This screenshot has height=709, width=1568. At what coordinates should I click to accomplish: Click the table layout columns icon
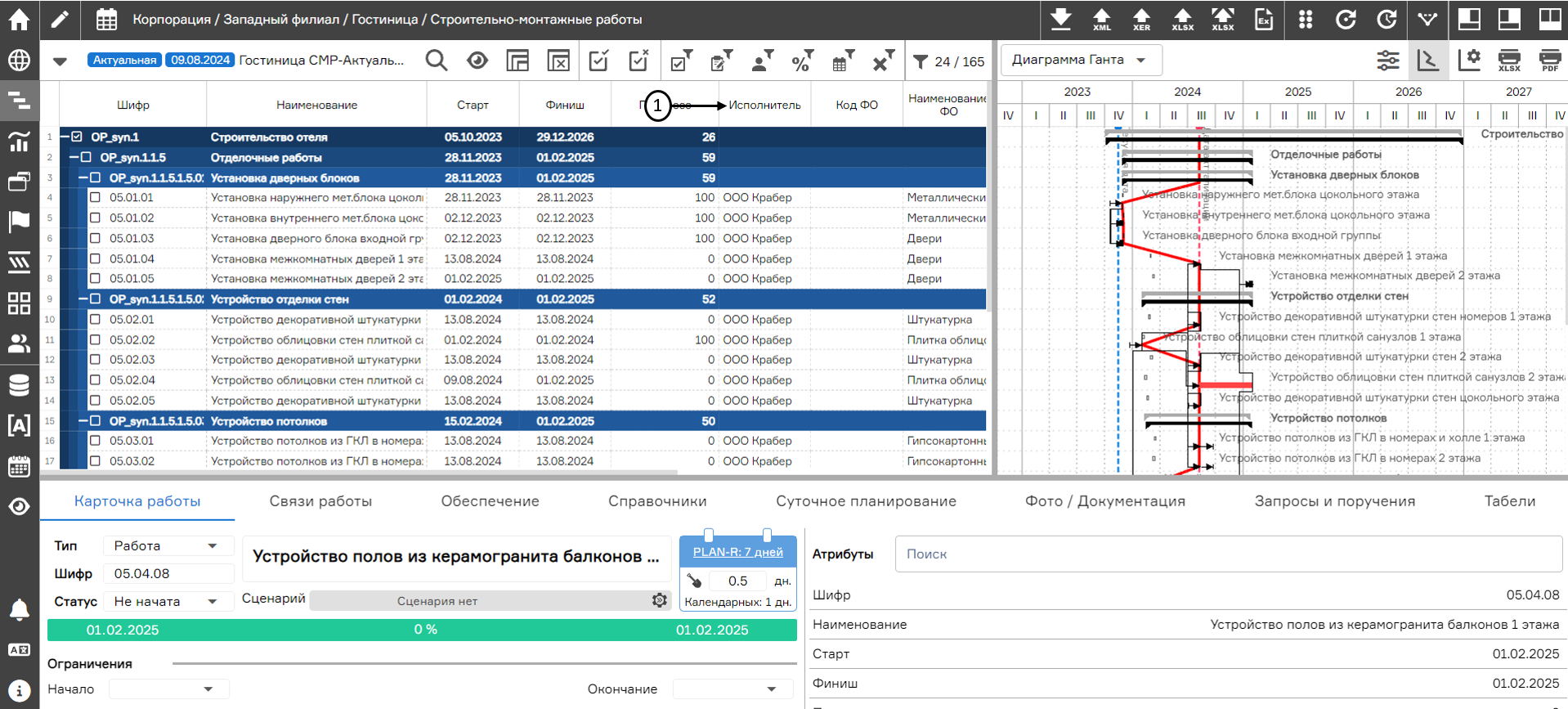tap(517, 61)
